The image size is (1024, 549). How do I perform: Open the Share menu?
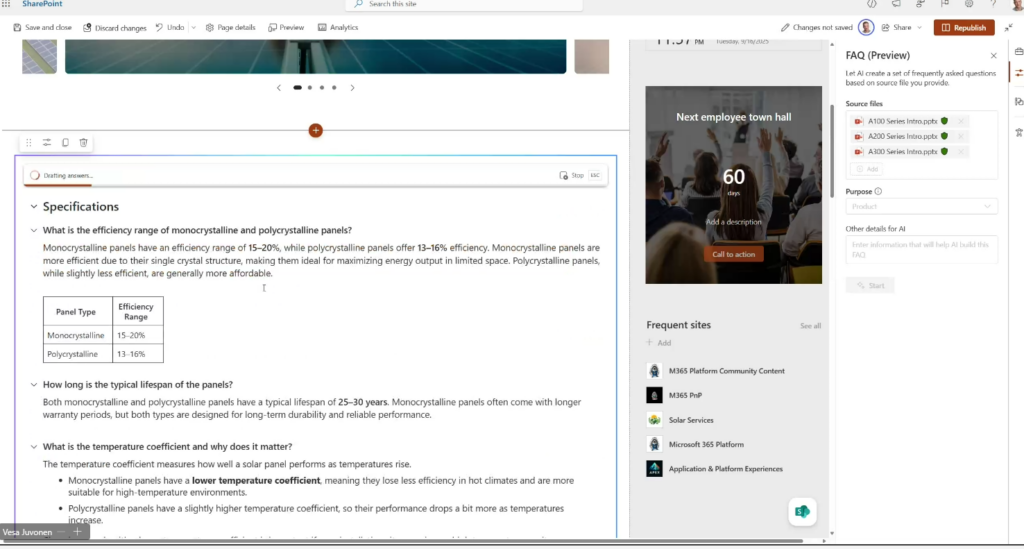point(901,27)
